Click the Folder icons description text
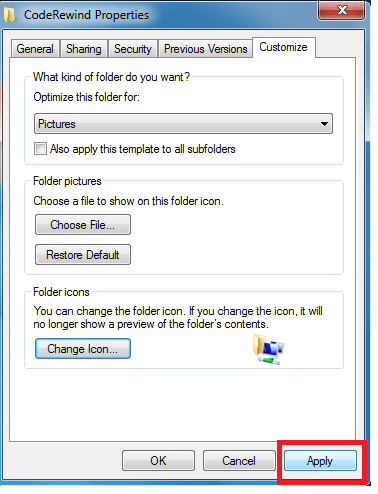This screenshot has width=378, height=494. [x=178, y=317]
